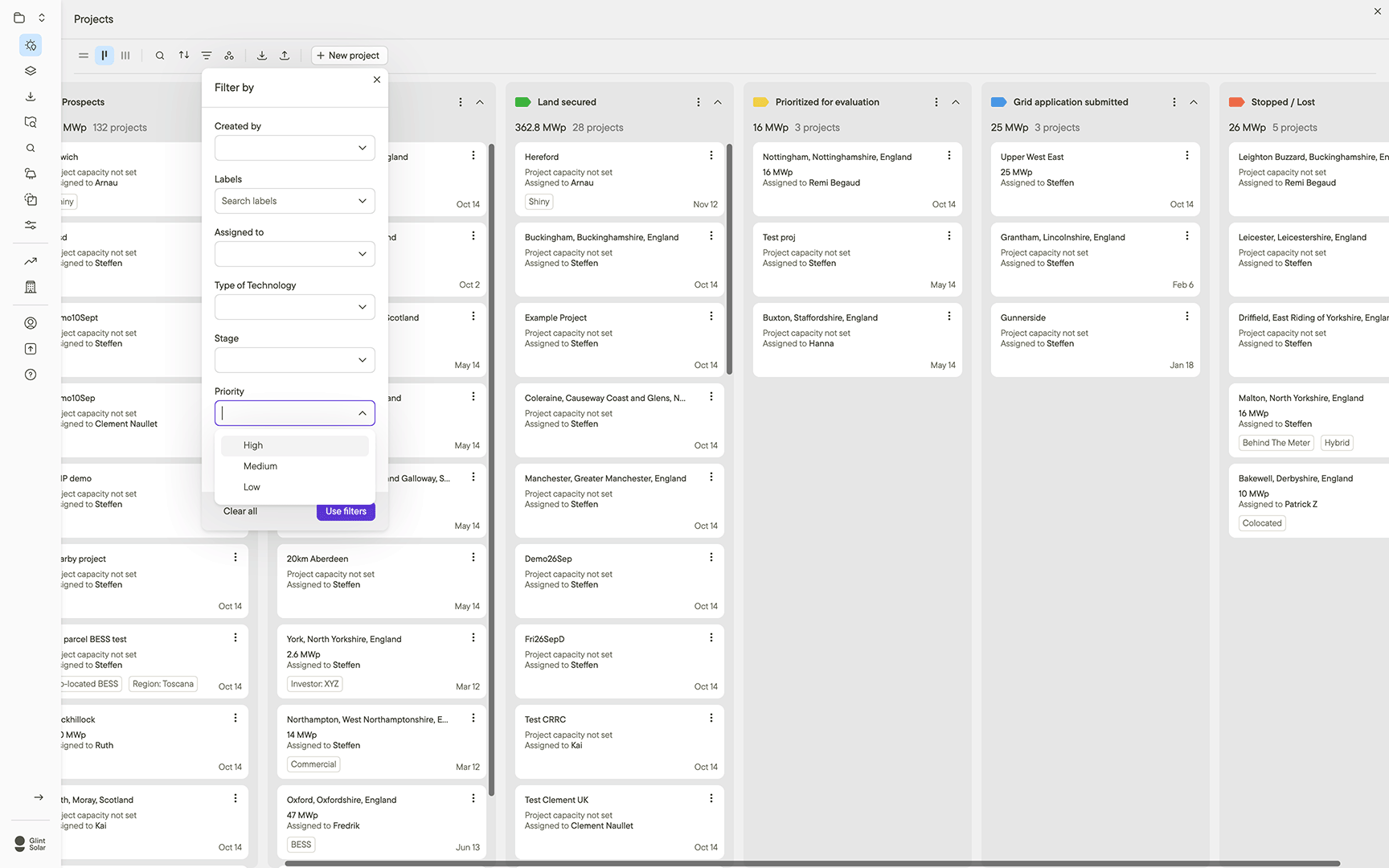
Task: Switch to the narrow columns board view
Action: pyautogui.click(x=125, y=55)
